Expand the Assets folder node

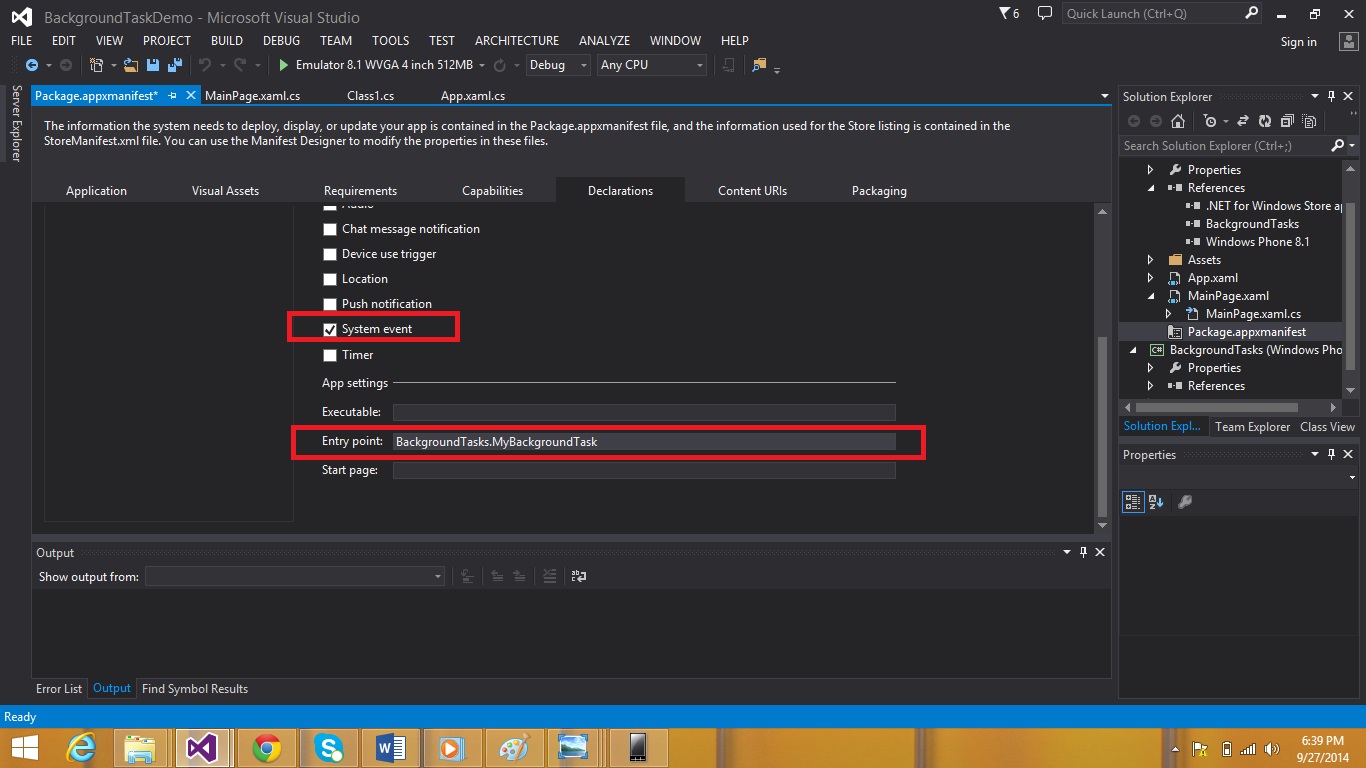pos(1150,260)
